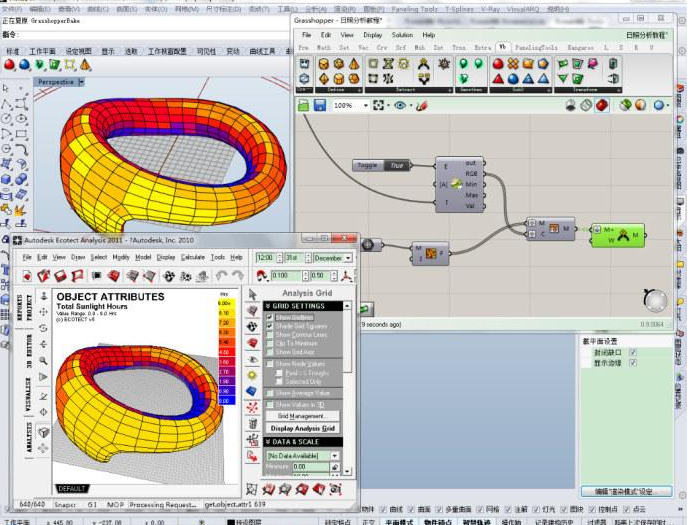Image resolution: width=690 pixels, height=525 pixels.
Task: Click the Grid Management button
Action: pyautogui.click(x=303, y=416)
